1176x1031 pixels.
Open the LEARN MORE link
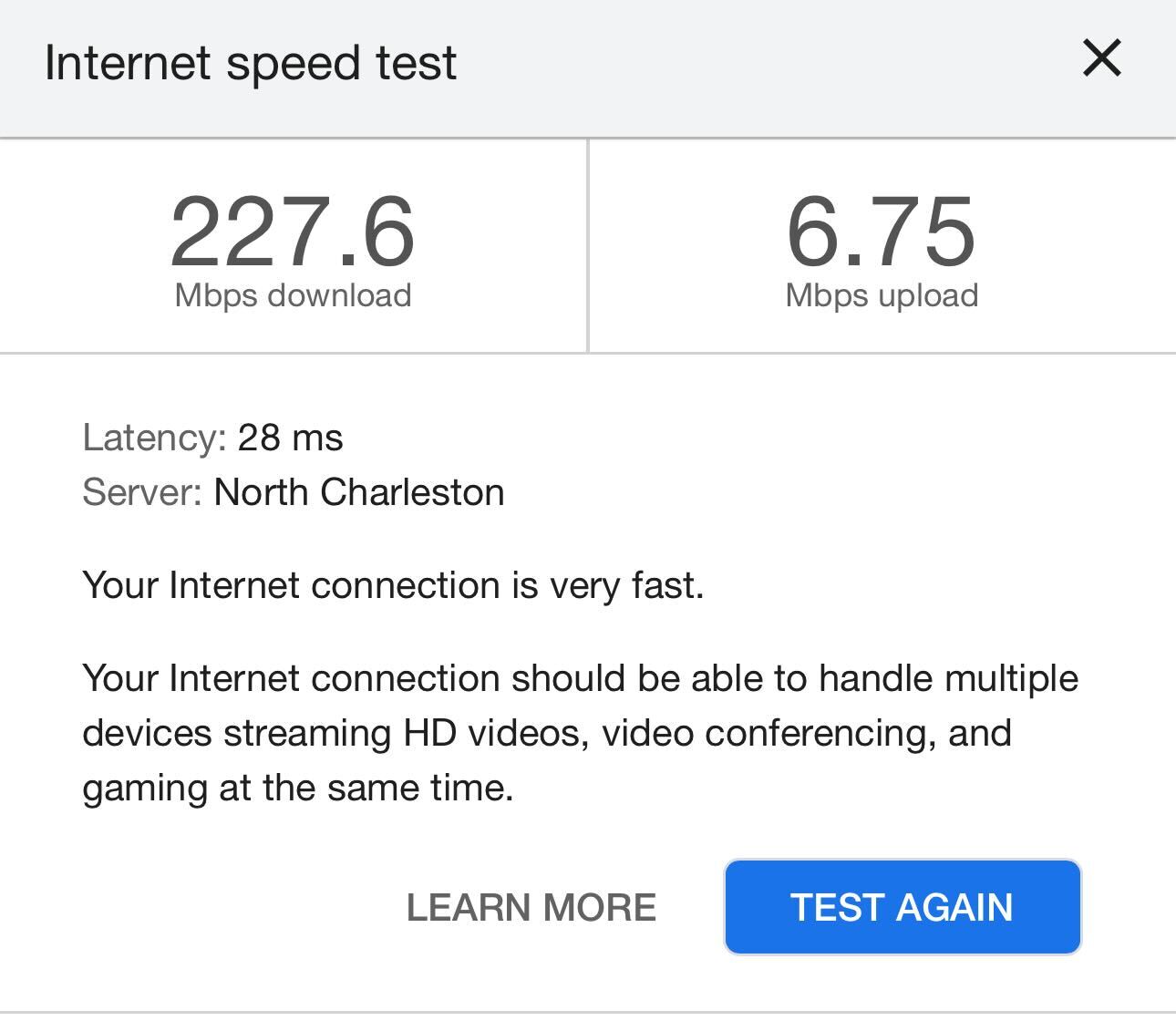pyautogui.click(x=533, y=906)
